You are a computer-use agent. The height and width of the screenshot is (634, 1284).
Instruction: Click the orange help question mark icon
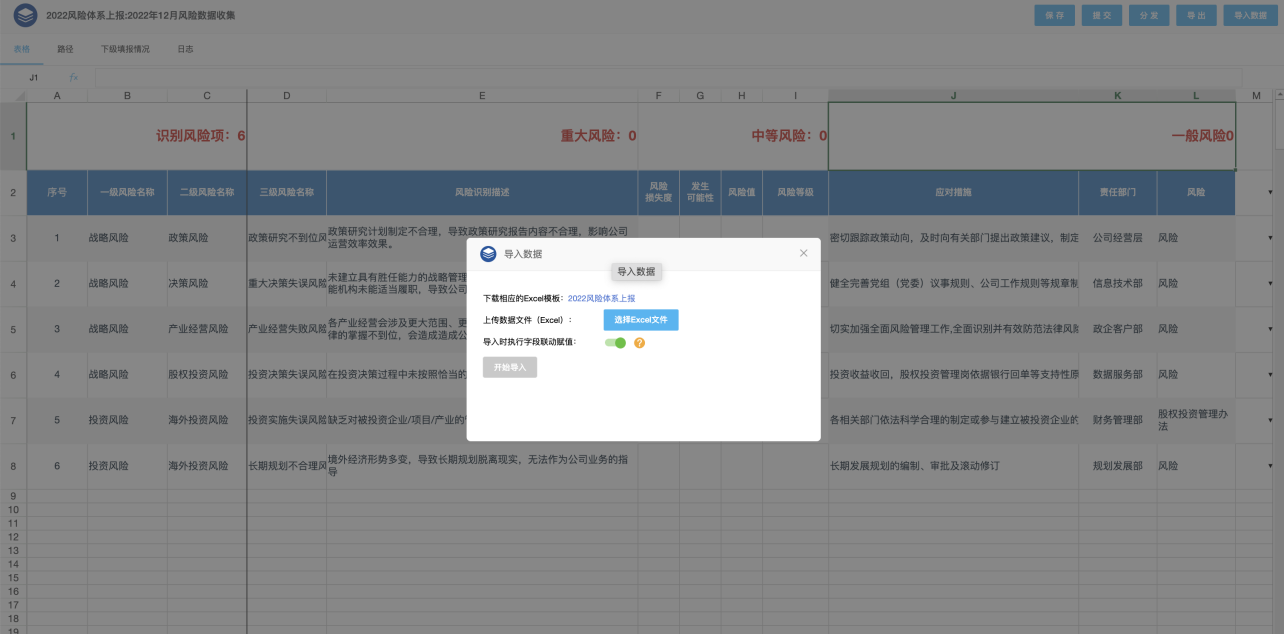coord(640,343)
